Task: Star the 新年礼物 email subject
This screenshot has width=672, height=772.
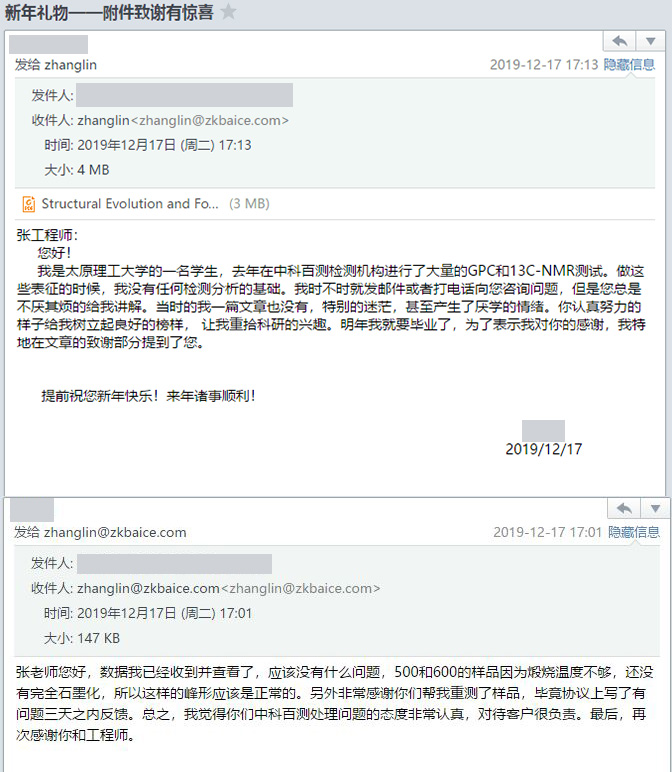Action: [x=228, y=12]
